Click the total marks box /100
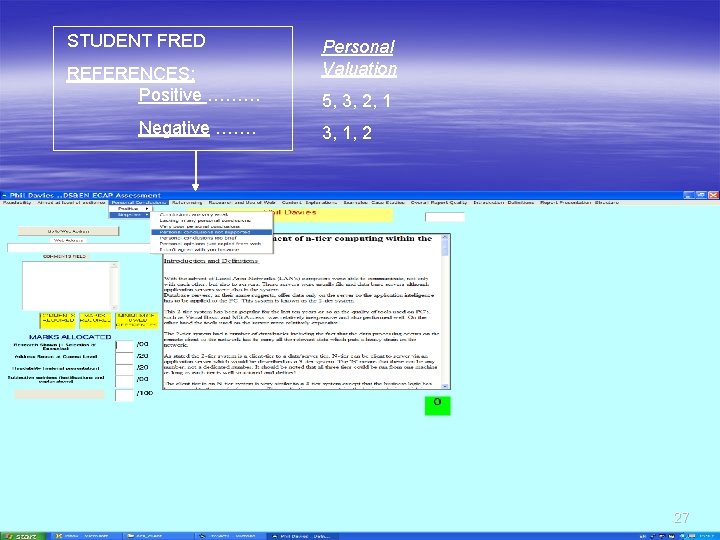The height and width of the screenshot is (540, 720). point(124,395)
